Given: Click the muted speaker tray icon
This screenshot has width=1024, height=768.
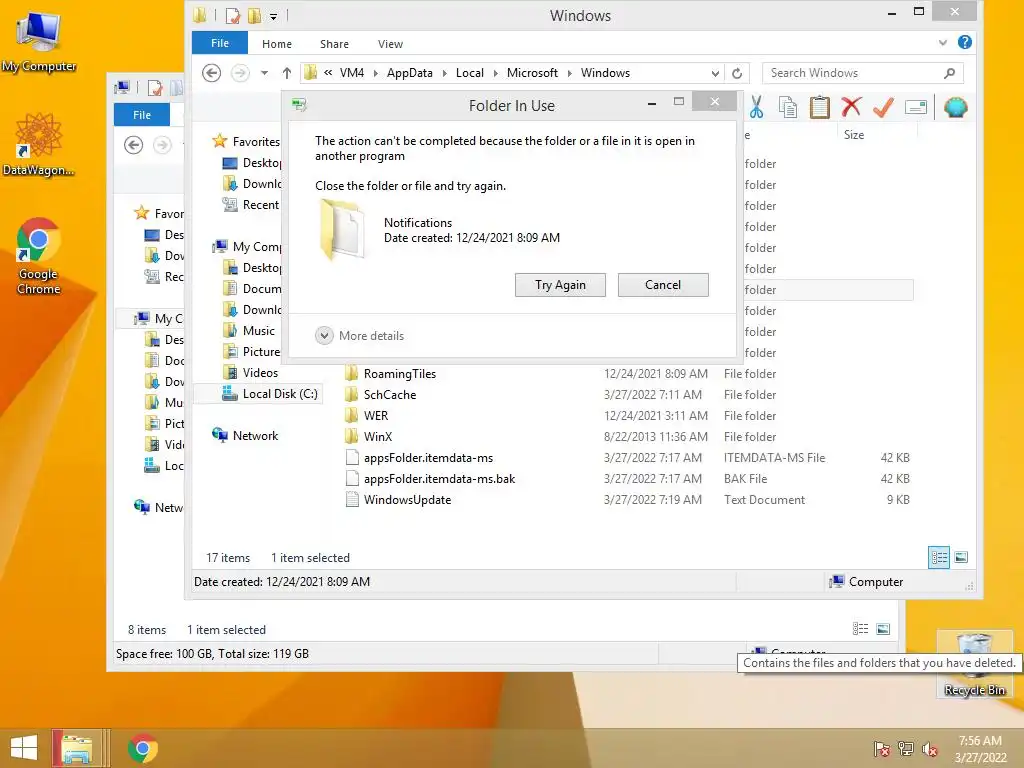Looking at the screenshot, I should [x=929, y=749].
